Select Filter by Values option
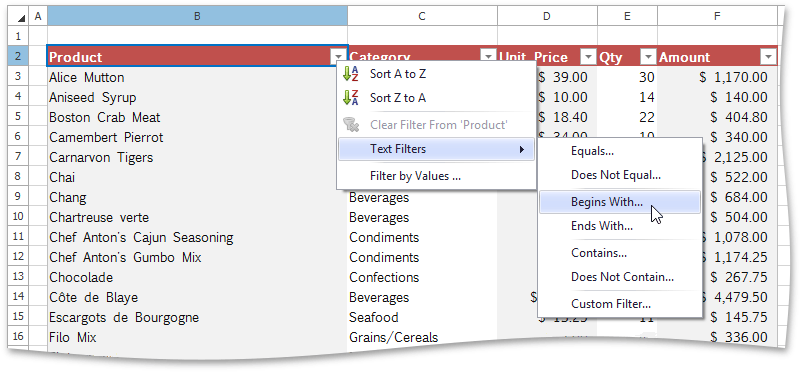Image resolution: width=804 pixels, height=375 pixels. pos(436,176)
